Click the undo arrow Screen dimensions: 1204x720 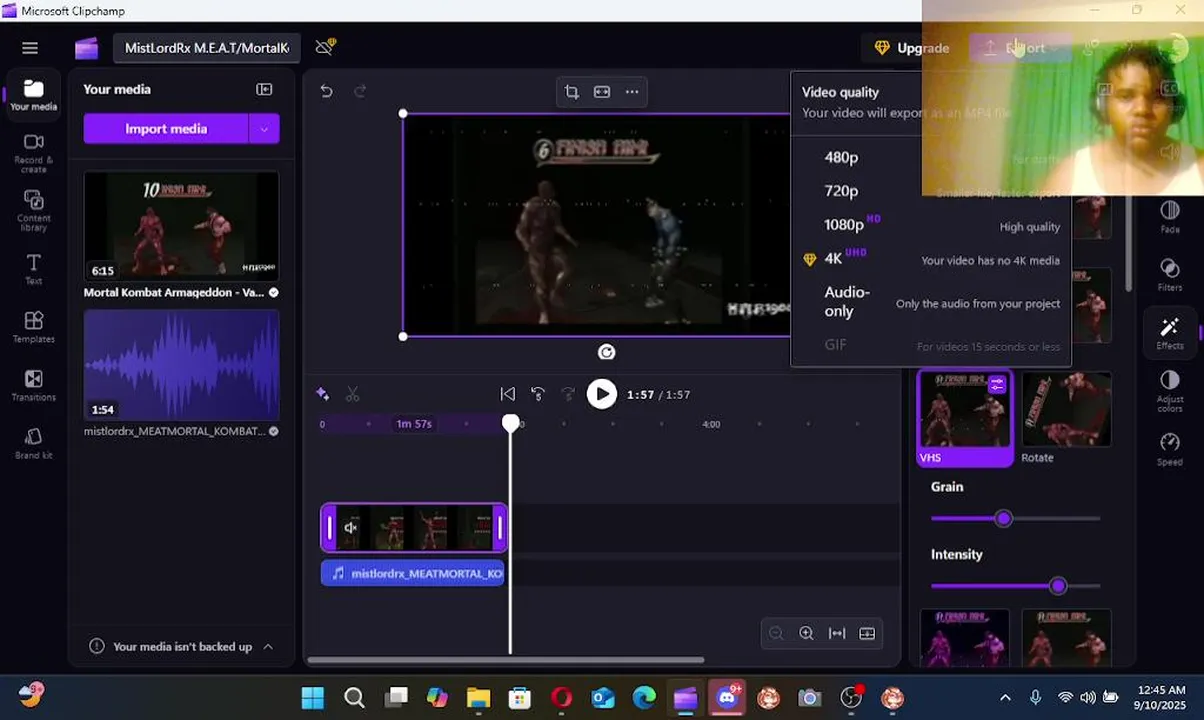point(326,91)
